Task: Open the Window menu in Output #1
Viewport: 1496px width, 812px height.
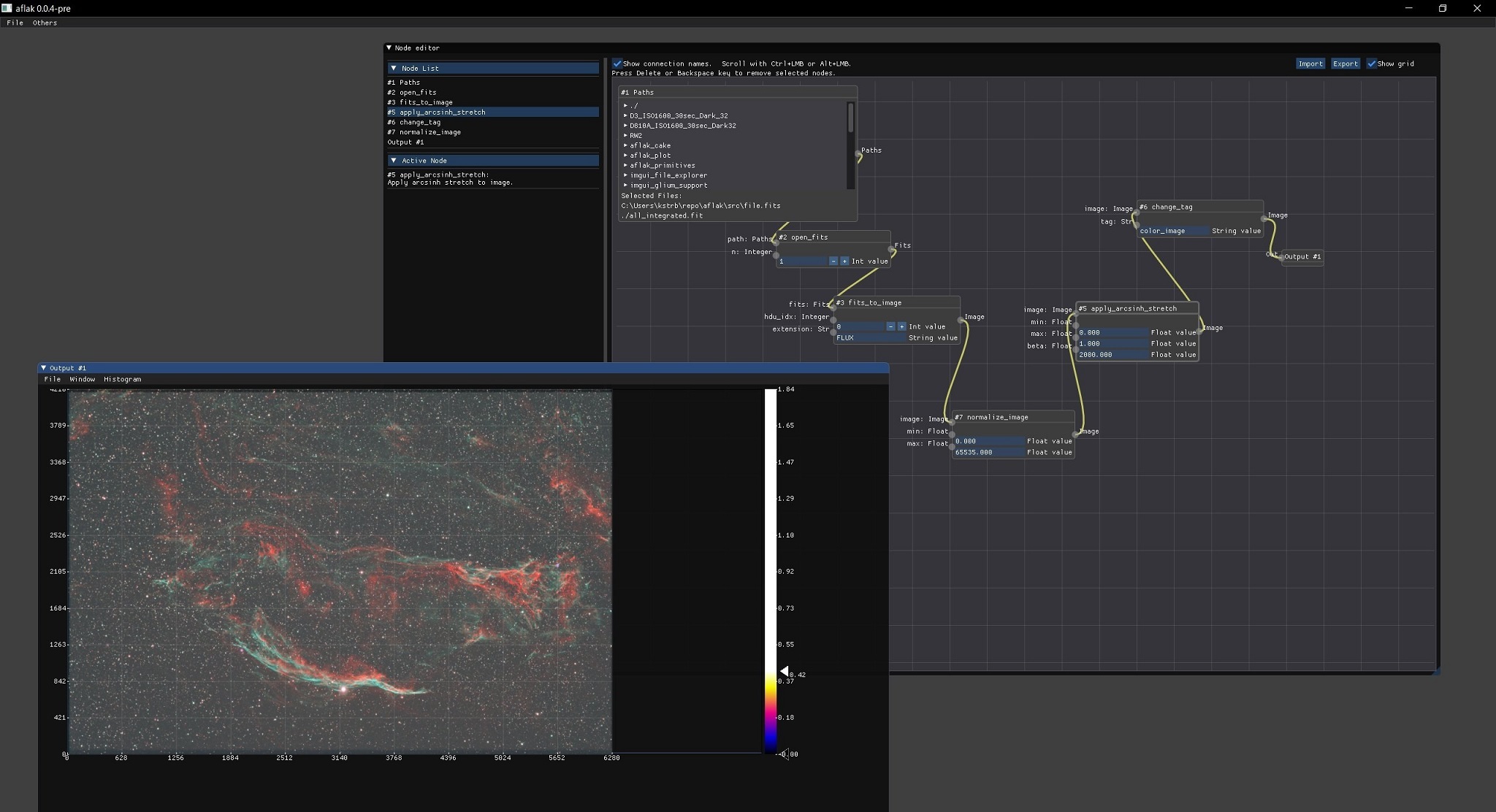Action: tap(83, 379)
